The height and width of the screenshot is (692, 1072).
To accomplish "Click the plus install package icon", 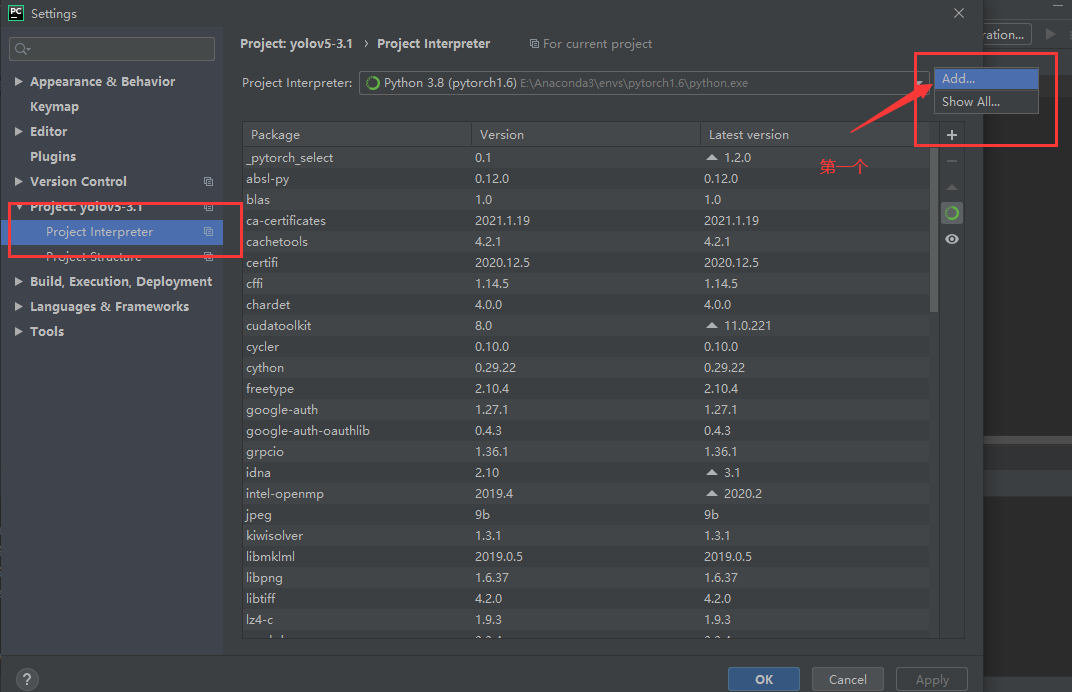I will [952, 135].
